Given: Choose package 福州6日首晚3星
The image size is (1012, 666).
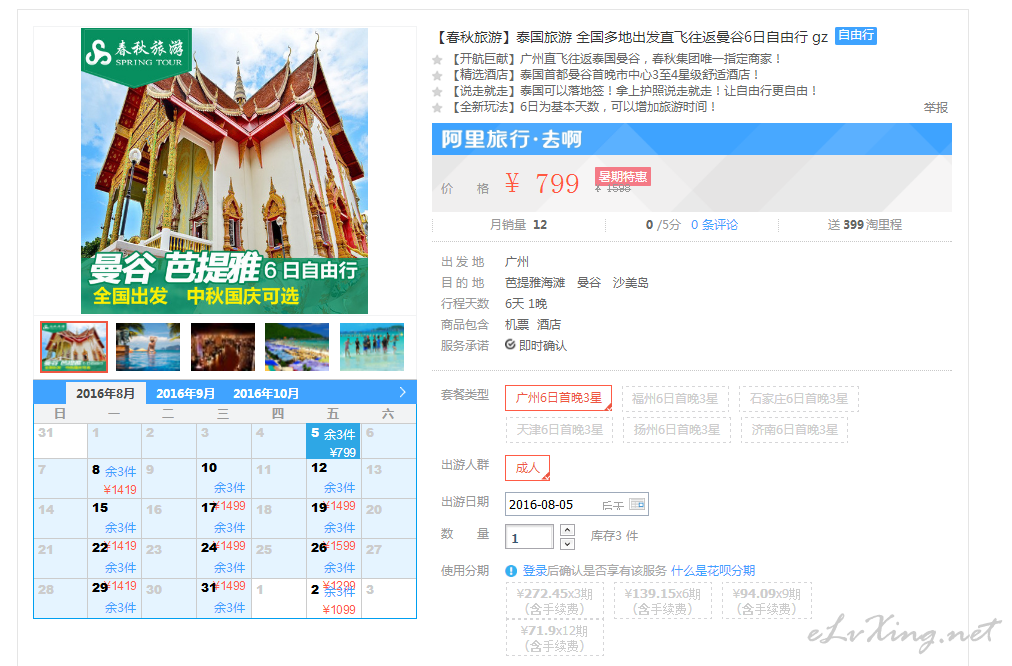Looking at the screenshot, I should 675,399.
